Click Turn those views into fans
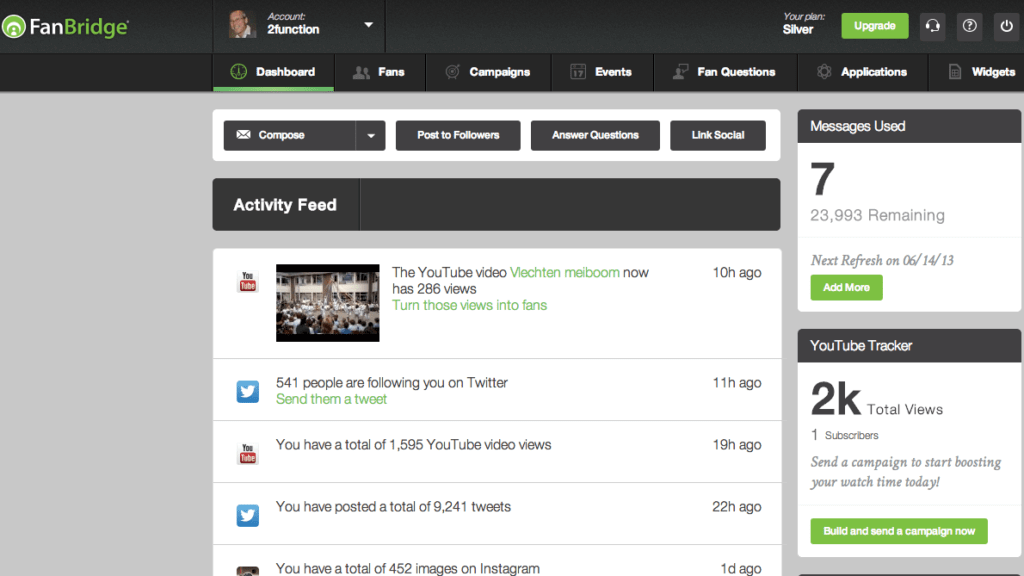Image resolution: width=1024 pixels, height=576 pixels. [x=470, y=306]
